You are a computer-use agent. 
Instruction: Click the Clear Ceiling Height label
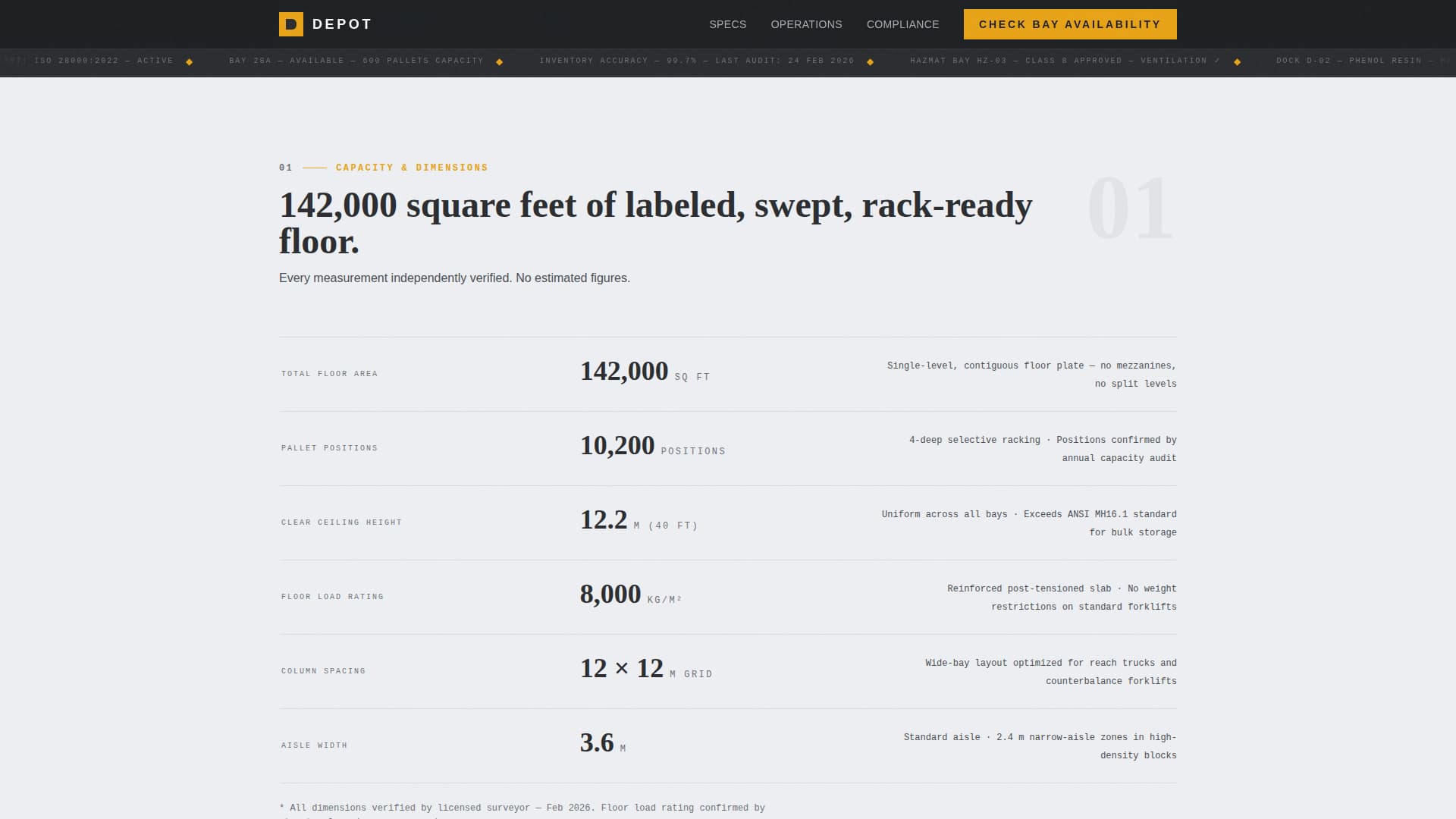(x=341, y=522)
